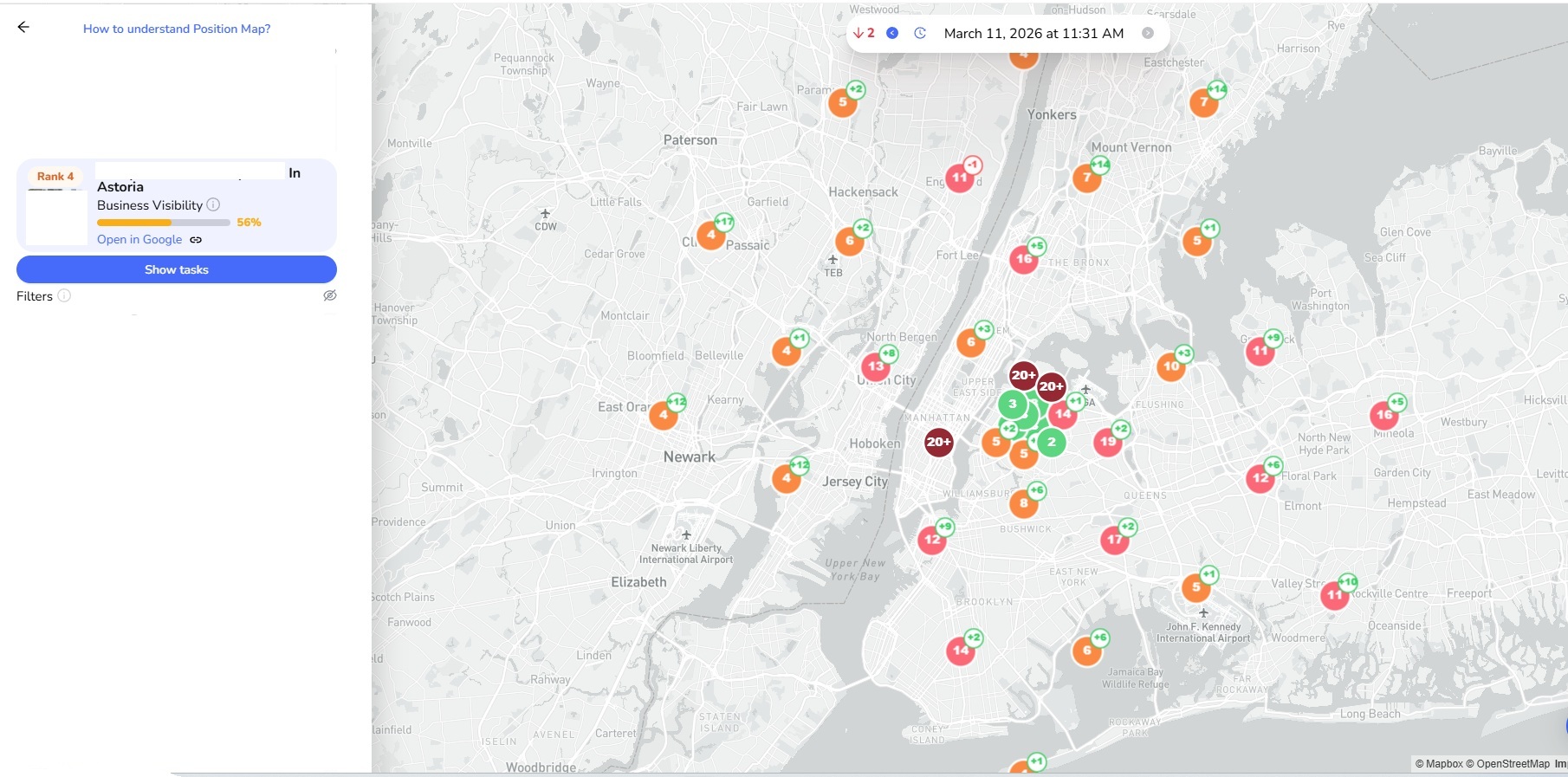The image size is (1568, 777).
Task: Click the rank 13 marker near Union City
Action: [x=876, y=366]
